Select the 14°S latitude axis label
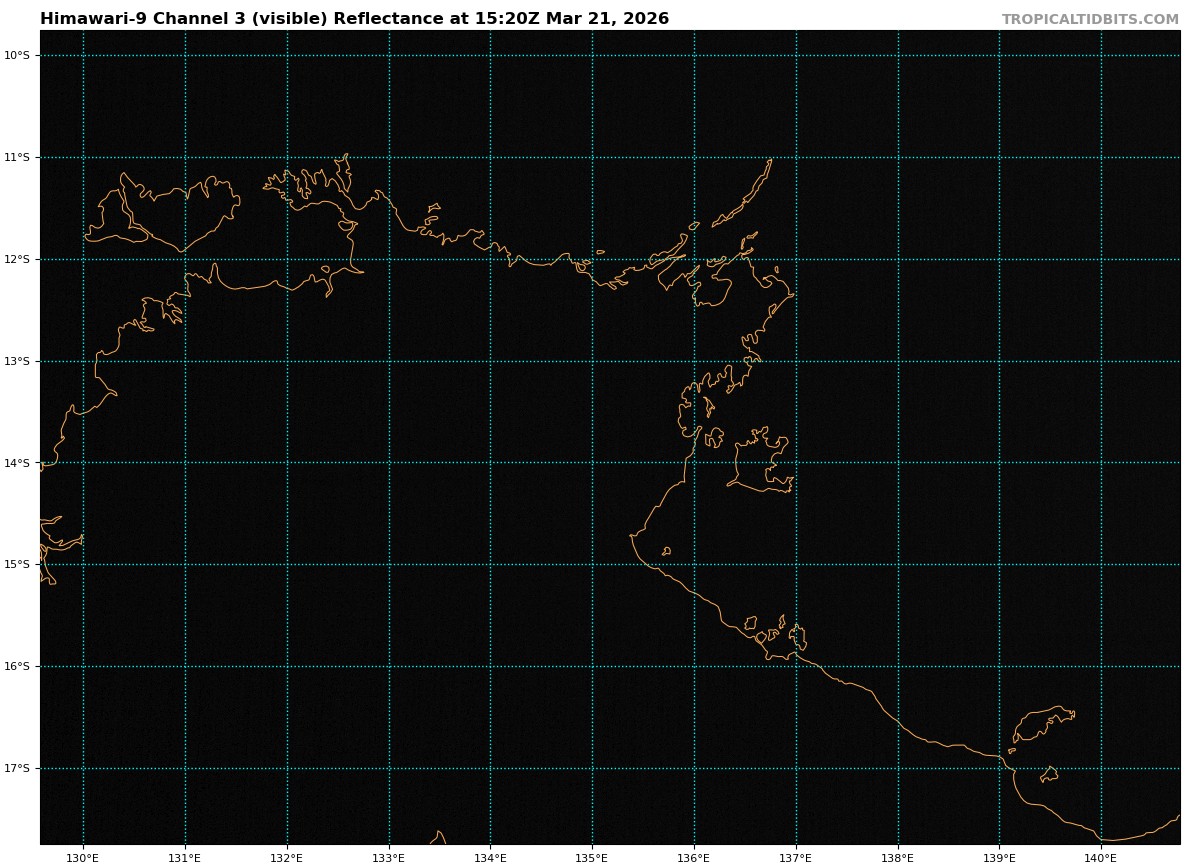The image size is (1200, 867). (17, 463)
